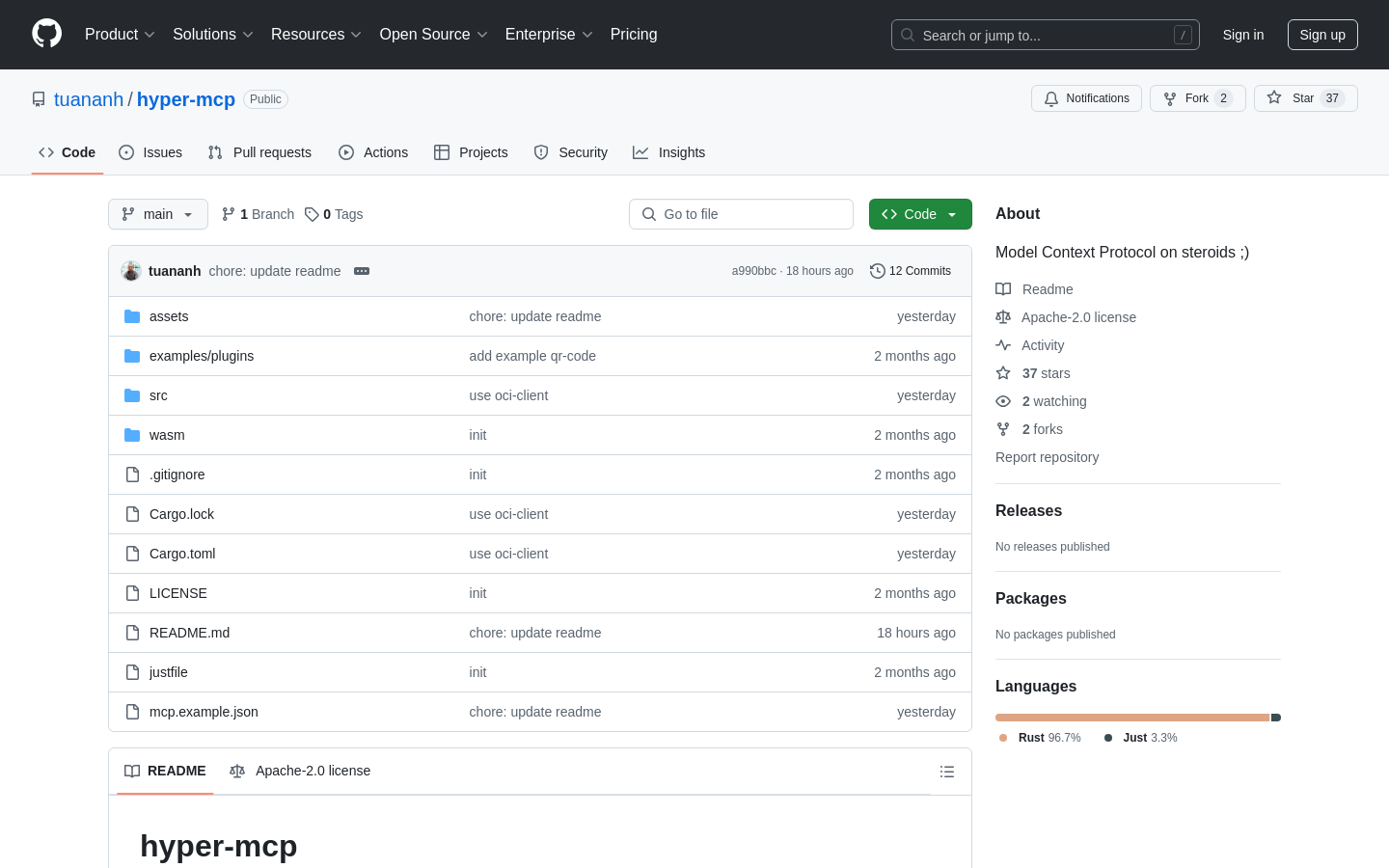Expand commit message details ellipsis
The image size is (1389, 868).
click(x=362, y=271)
